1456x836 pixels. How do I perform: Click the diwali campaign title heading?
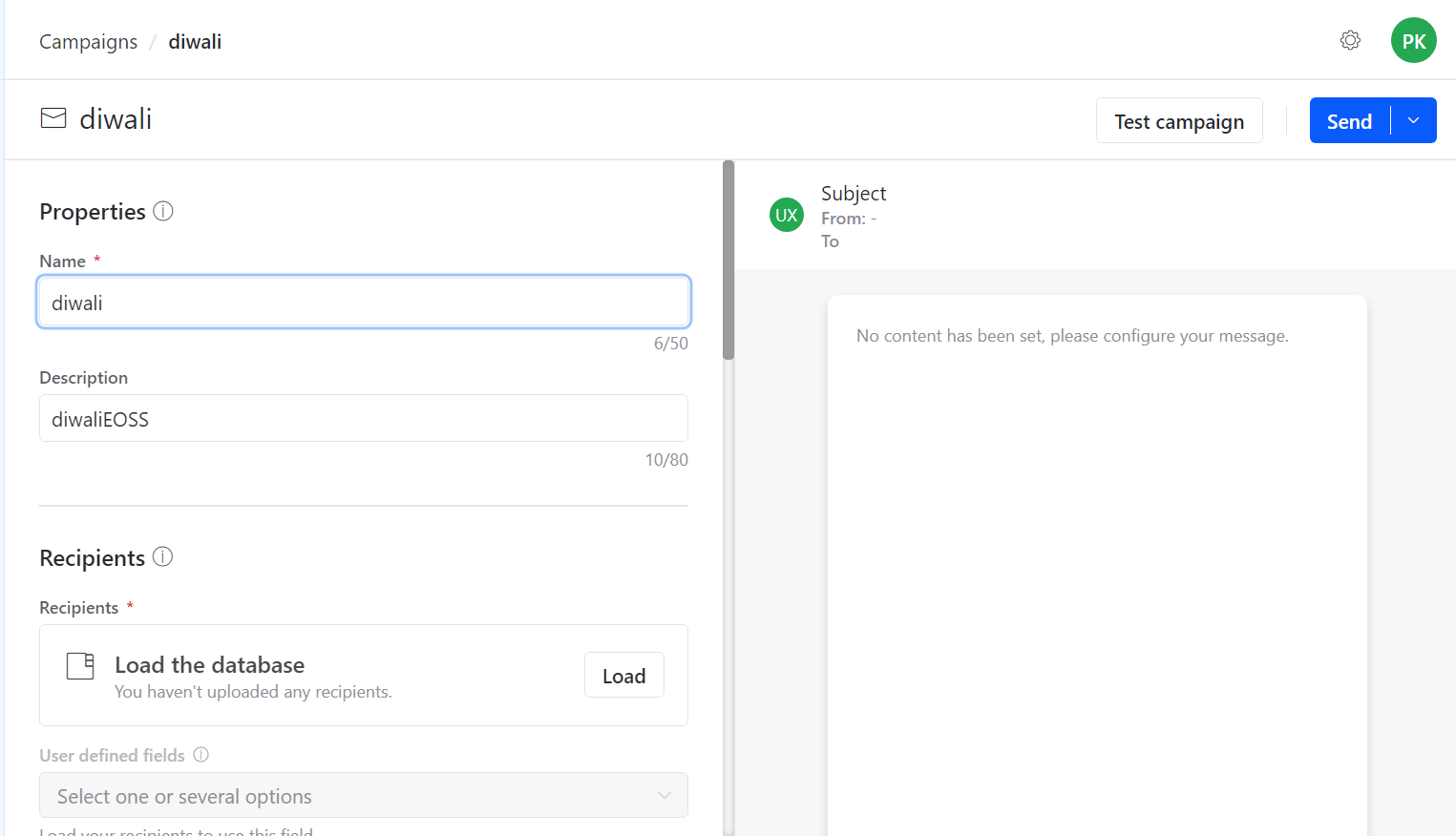coord(116,119)
